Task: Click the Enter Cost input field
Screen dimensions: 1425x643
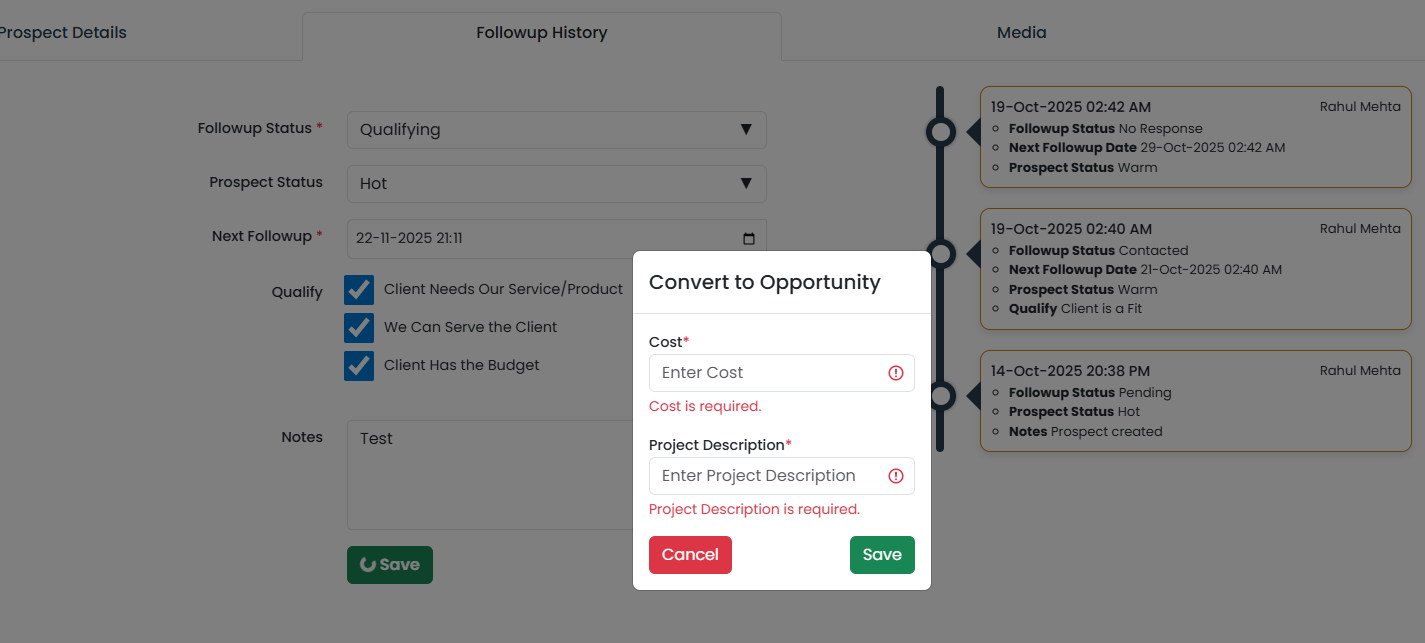Action: [x=770, y=373]
